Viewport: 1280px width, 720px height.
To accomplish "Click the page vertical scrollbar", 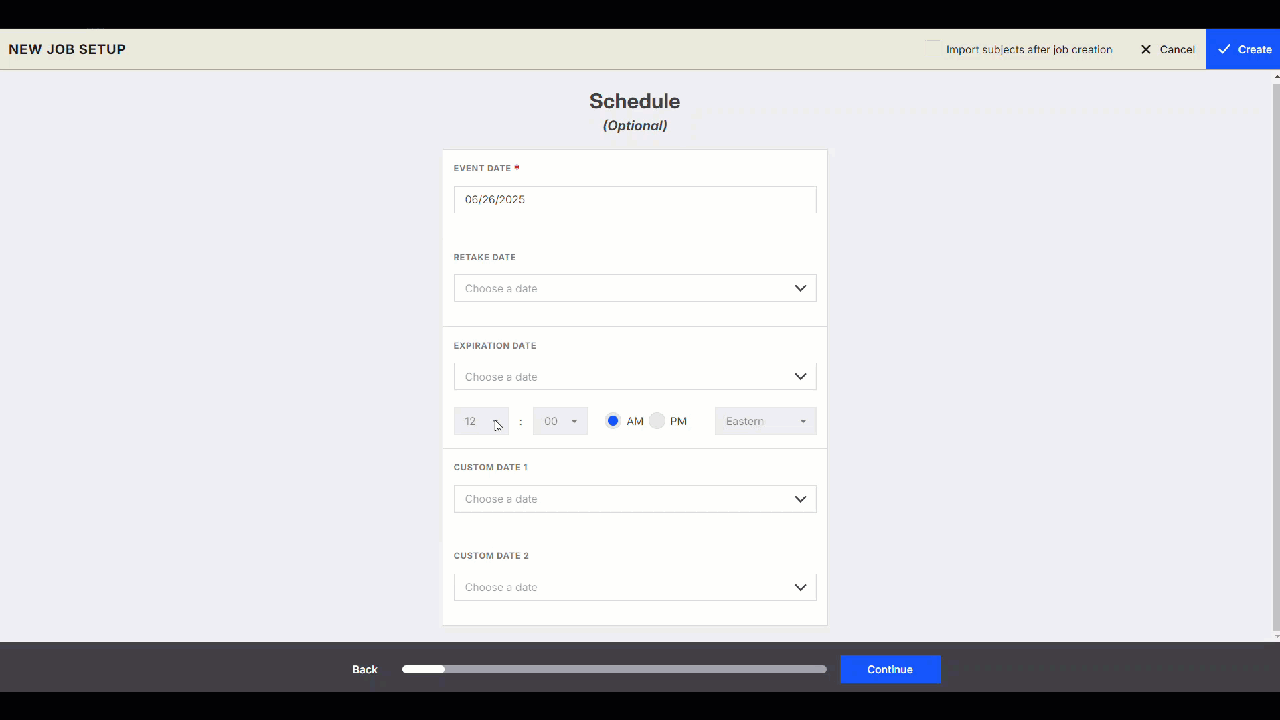I will pyautogui.click(x=1276, y=355).
